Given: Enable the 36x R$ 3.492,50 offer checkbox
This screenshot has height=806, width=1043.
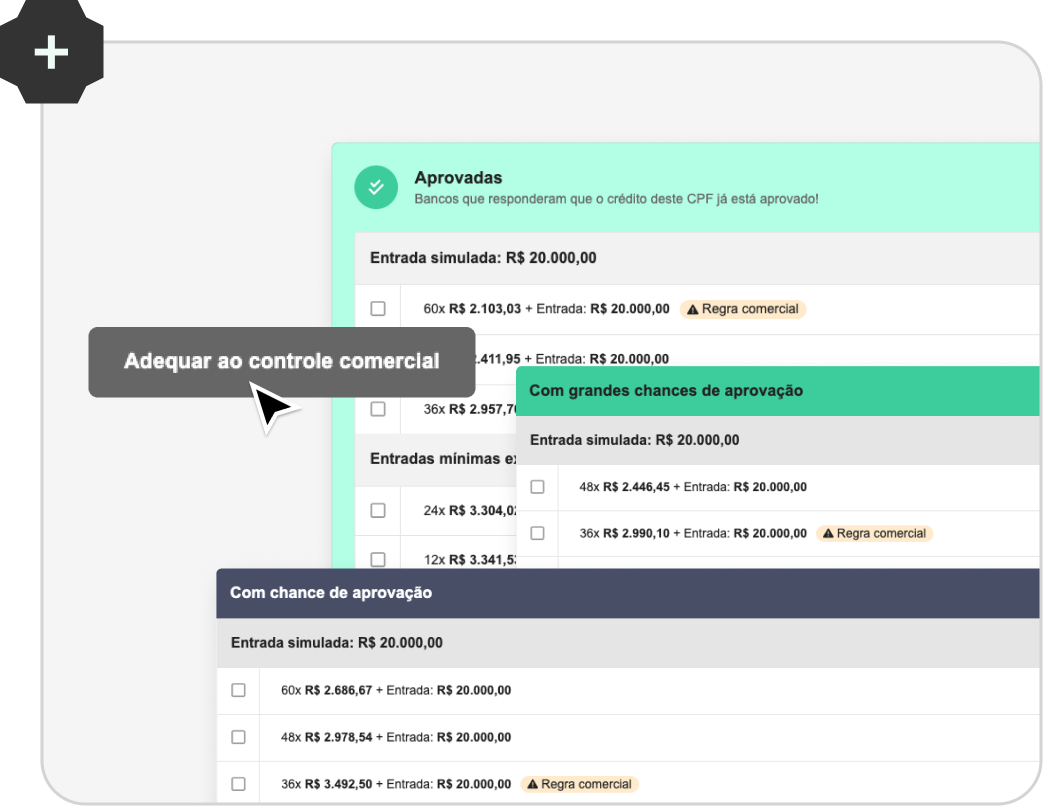Looking at the screenshot, I should click(x=238, y=784).
